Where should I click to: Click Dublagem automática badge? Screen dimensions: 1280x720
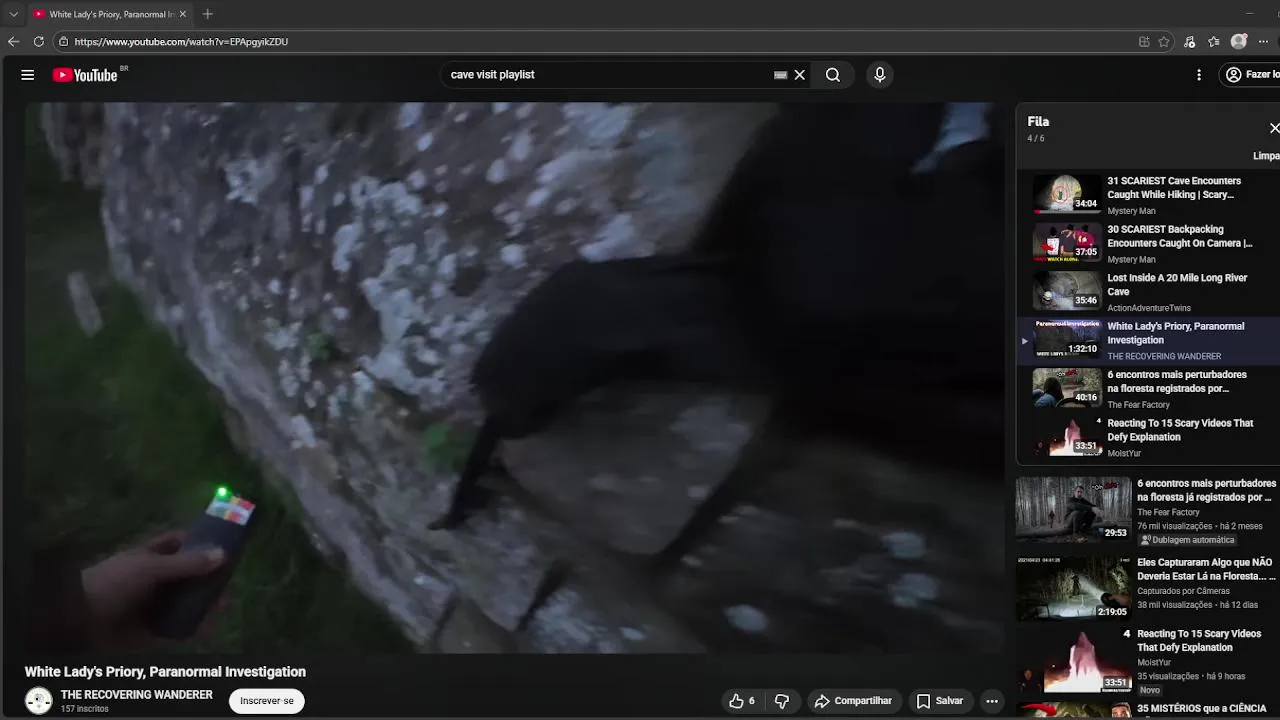click(x=1187, y=540)
